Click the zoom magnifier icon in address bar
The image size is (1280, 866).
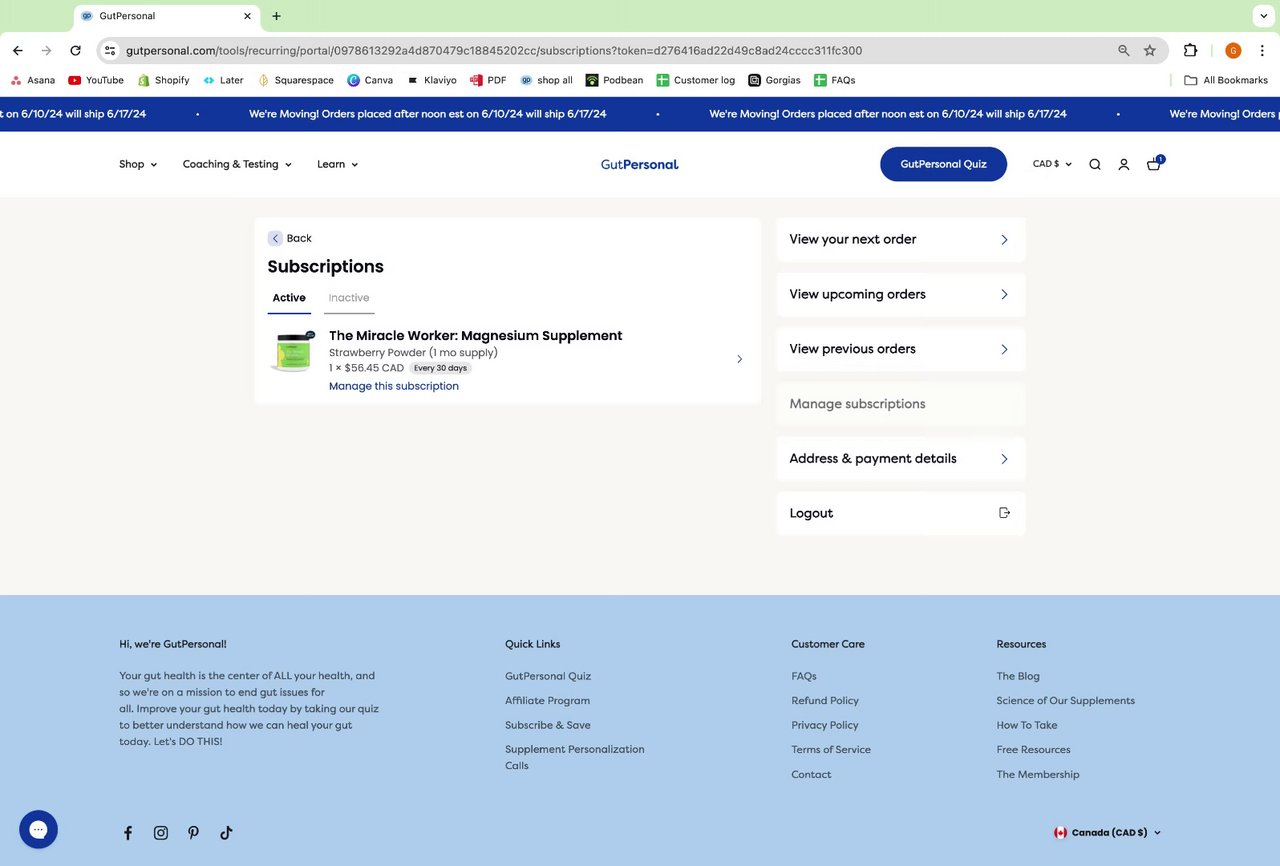click(1124, 51)
